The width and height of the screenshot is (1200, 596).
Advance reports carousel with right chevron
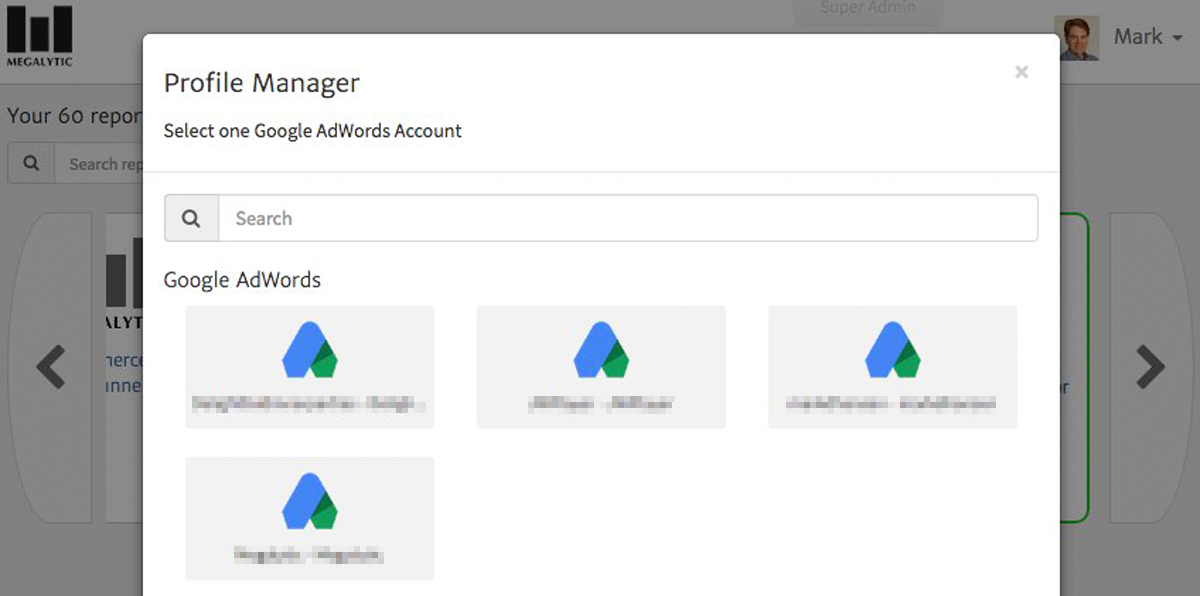click(x=1151, y=367)
